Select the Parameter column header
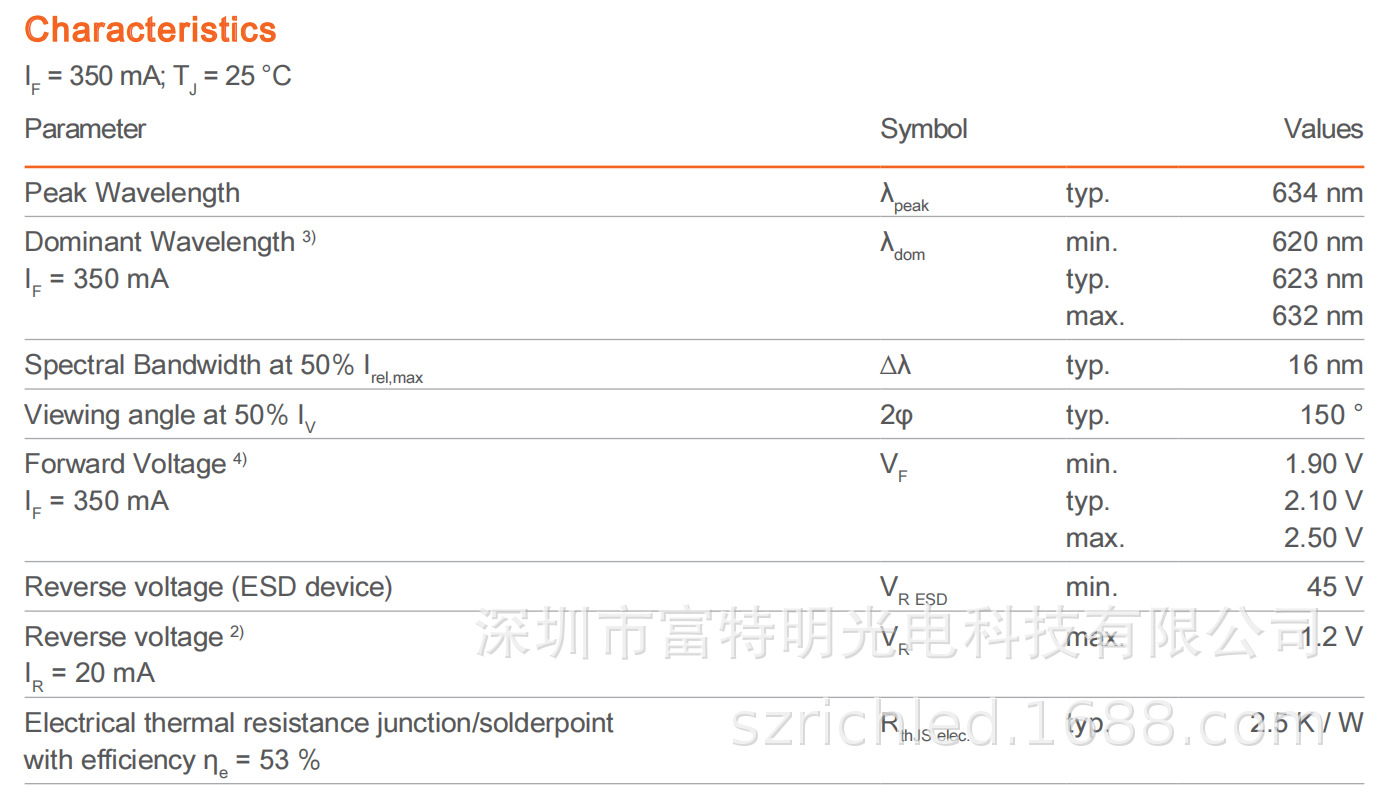This screenshot has width=1386, height=804. 85,129
